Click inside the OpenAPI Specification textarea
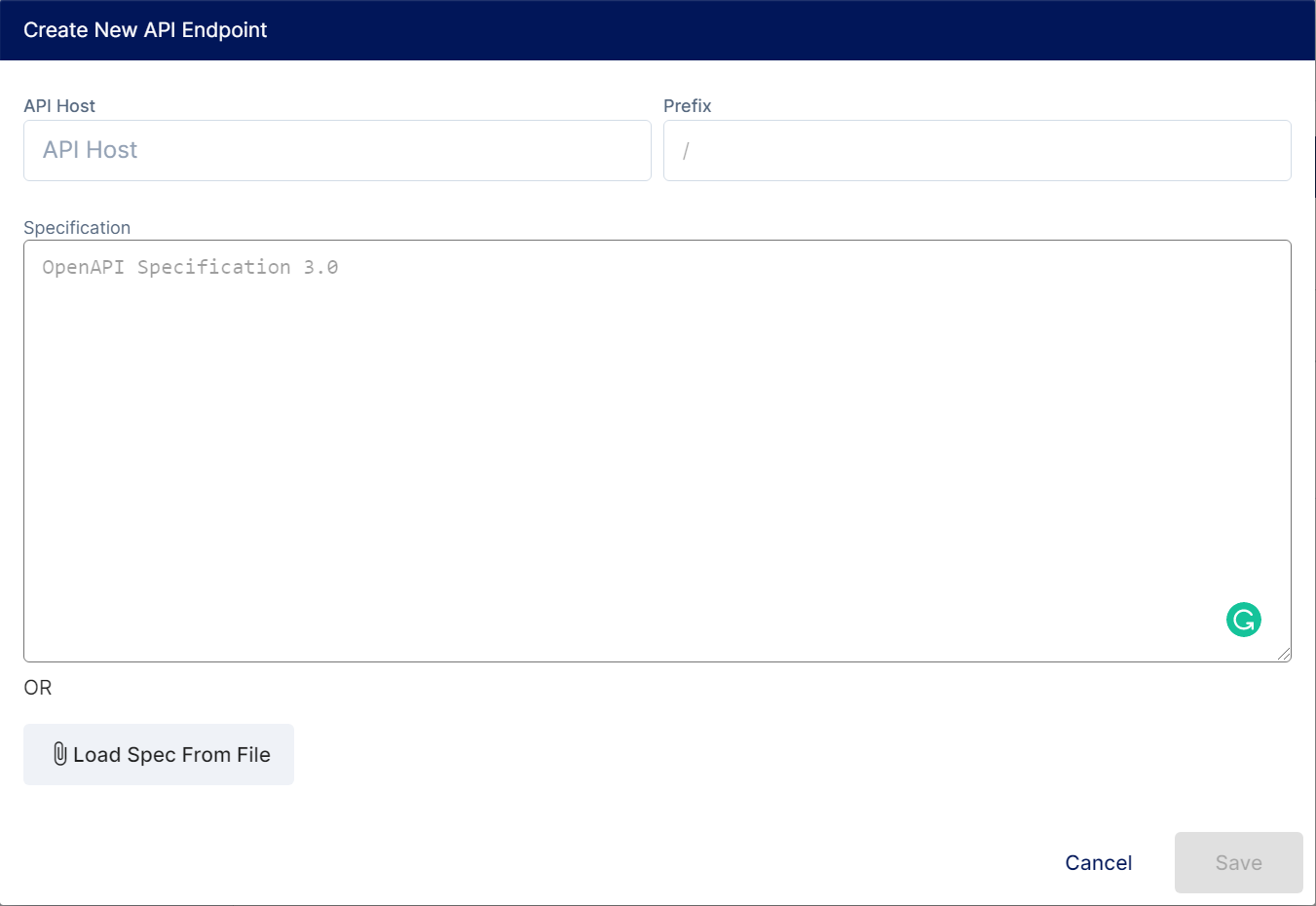The height and width of the screenshot is (906, 1316). pyautogui.click(x=658, y=451)
